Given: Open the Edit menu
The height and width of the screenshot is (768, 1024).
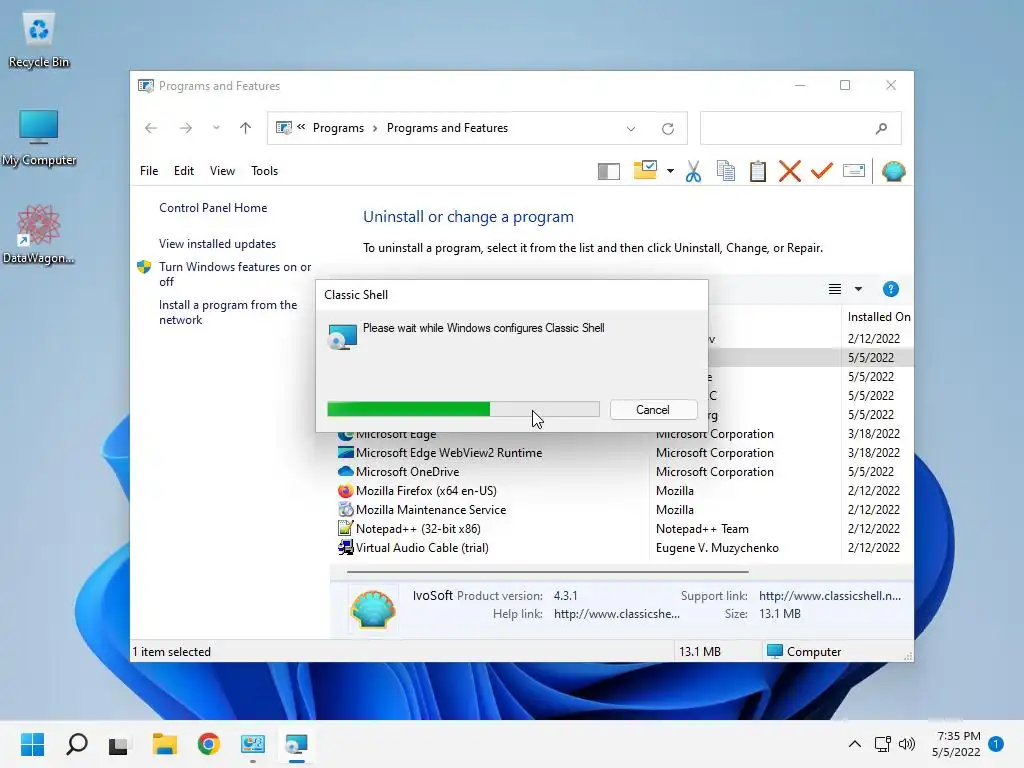Looking at the screenshot, I should [x=184, y=171].
